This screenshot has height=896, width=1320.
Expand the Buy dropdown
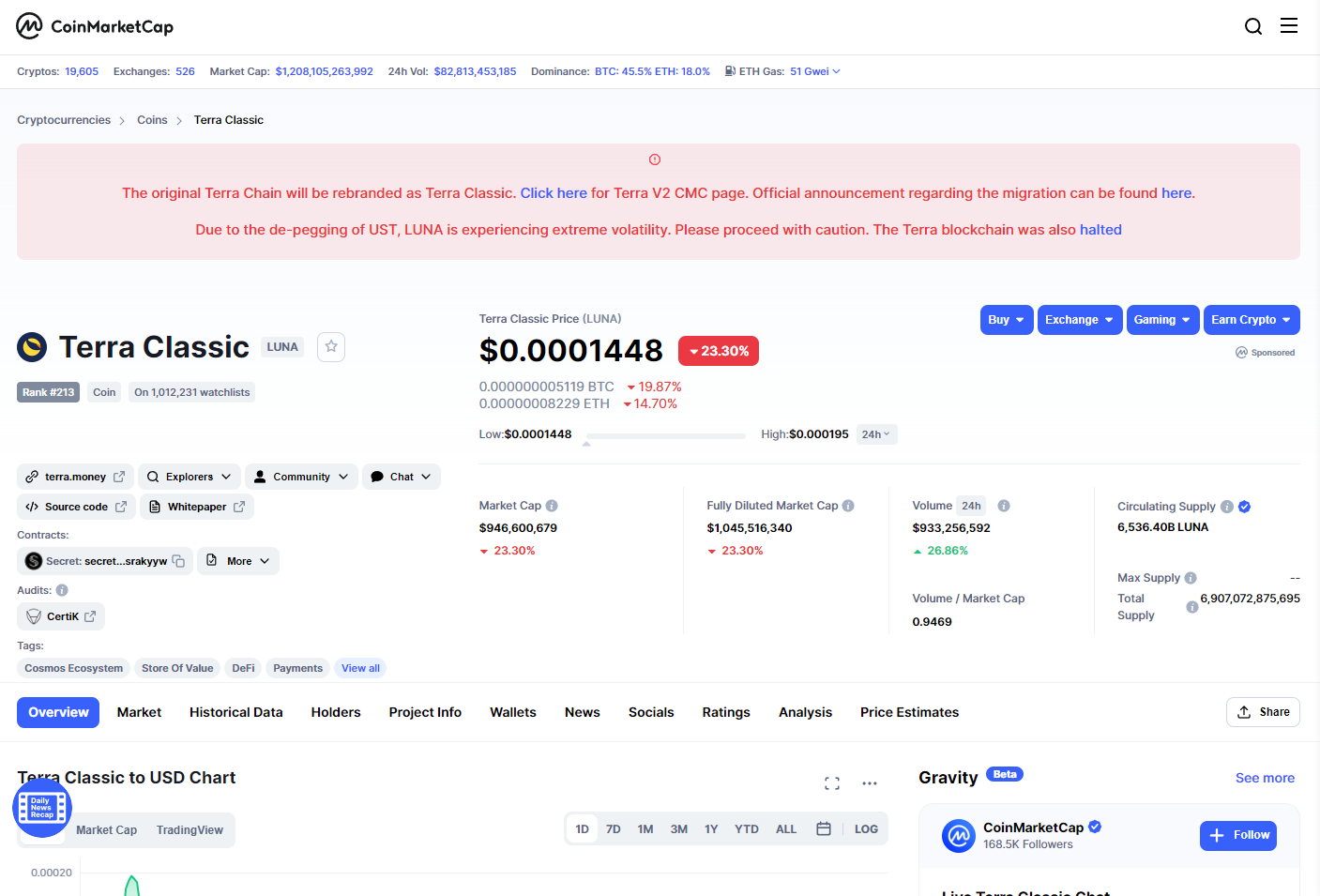(x=1007, y=320)
